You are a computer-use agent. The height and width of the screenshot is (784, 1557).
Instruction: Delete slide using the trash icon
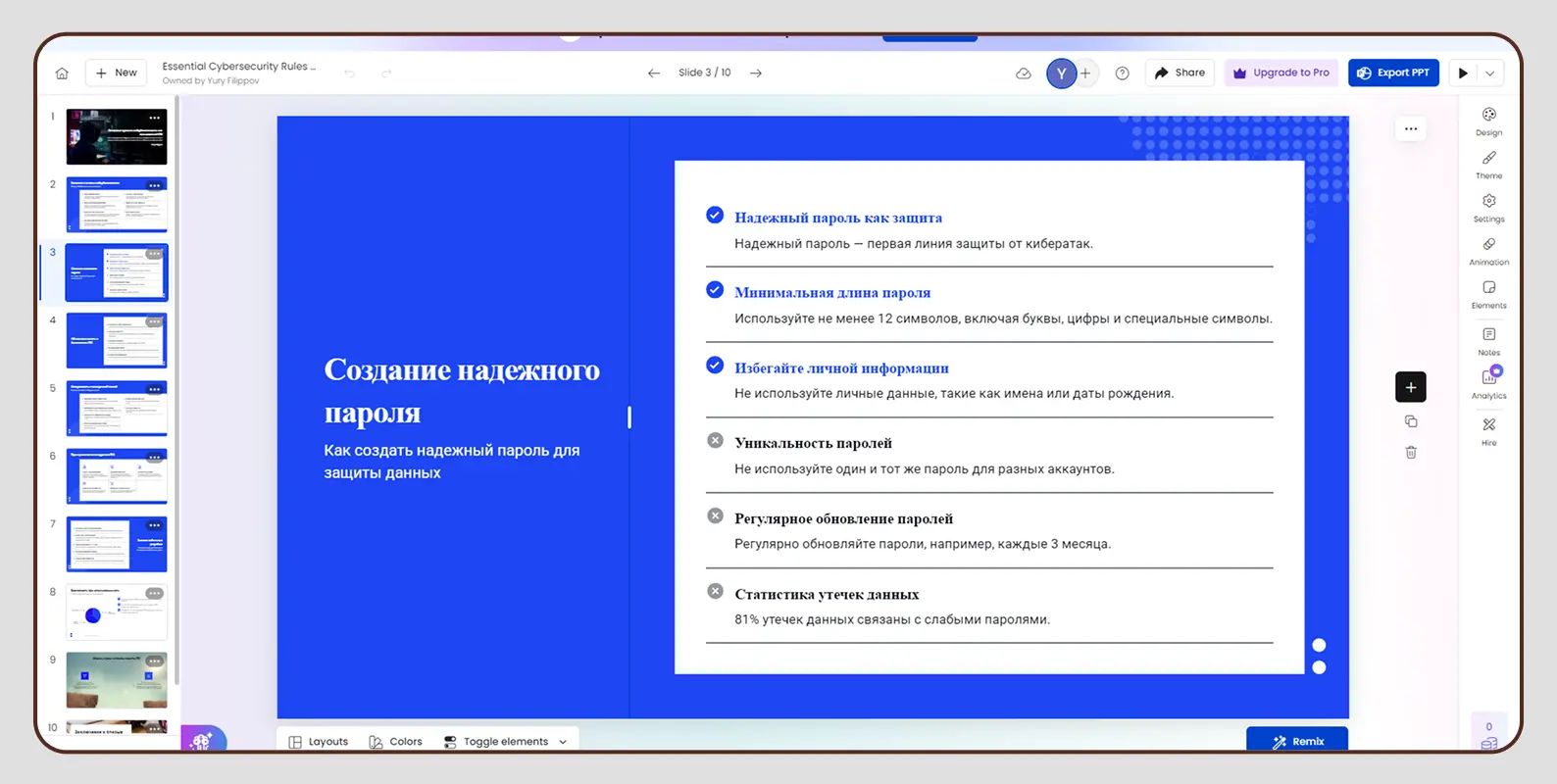(1411, 453)
